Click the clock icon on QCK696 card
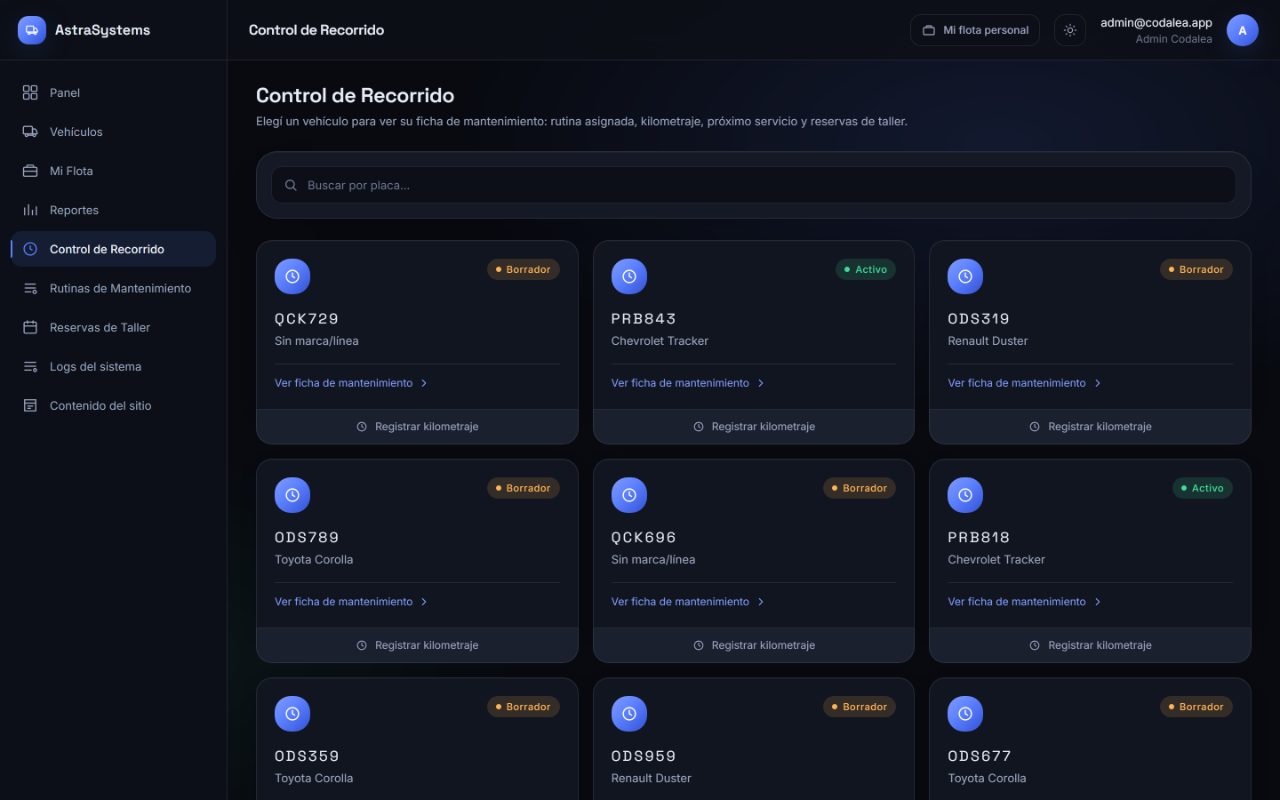 point(629,495)
